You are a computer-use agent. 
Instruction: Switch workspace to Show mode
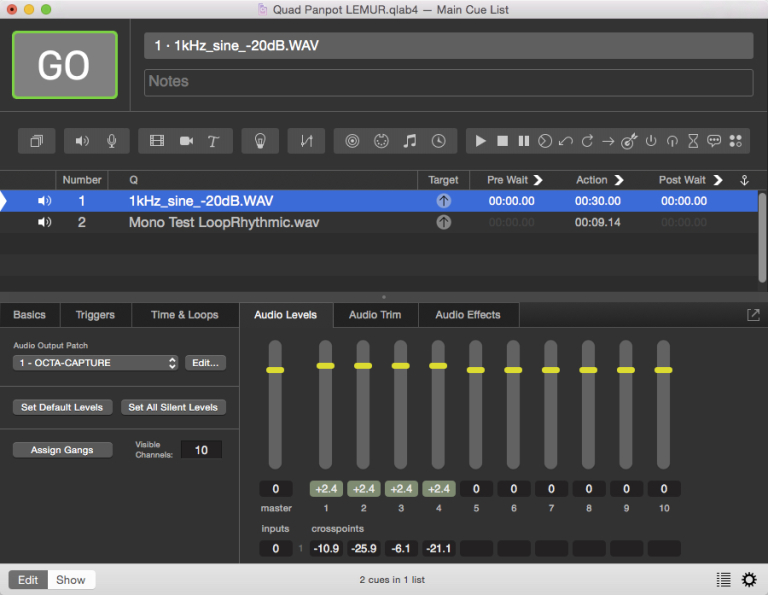(x=71, y=580)
